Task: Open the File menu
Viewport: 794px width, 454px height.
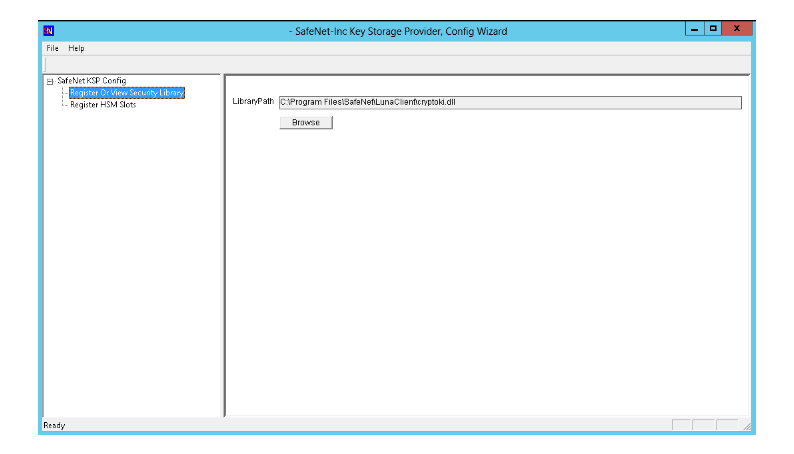Action: click(52, 48)
